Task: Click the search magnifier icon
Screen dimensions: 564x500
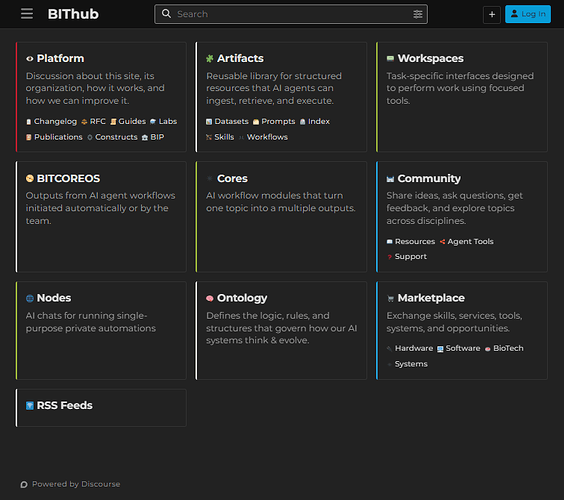Action: point(166,14)
